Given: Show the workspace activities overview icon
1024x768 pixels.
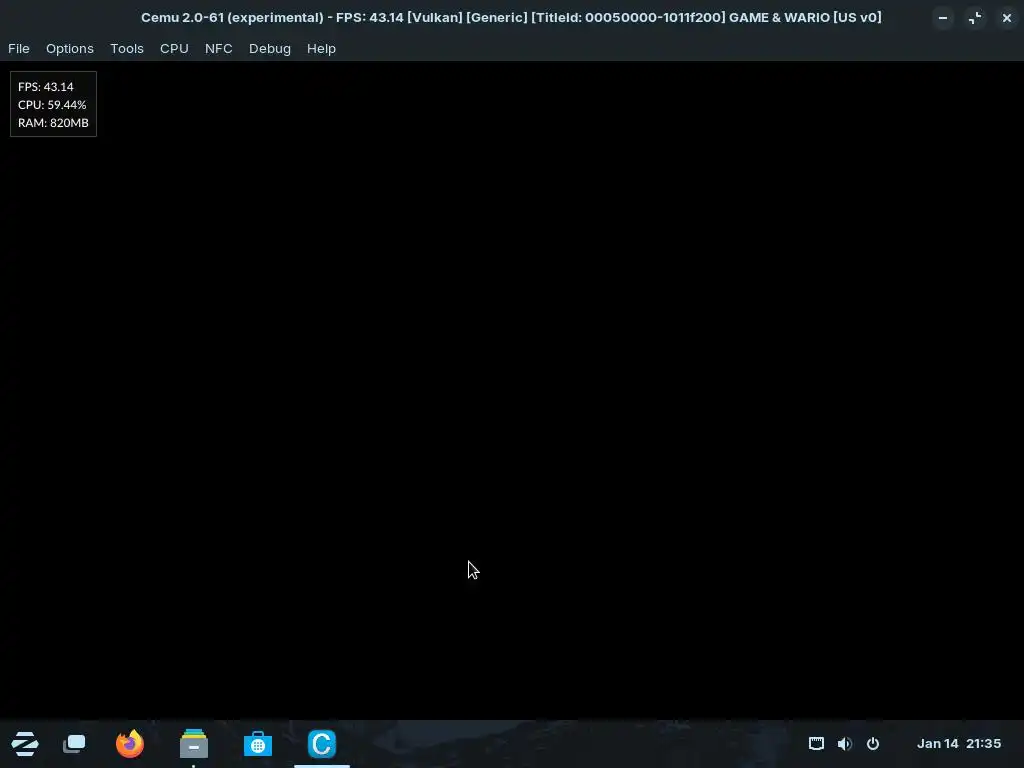Looking at the screenshot, I should [74, 743].
